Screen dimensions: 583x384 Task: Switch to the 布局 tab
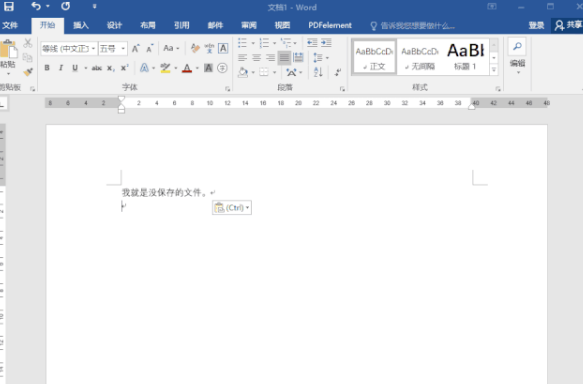[x=148, y=25]
